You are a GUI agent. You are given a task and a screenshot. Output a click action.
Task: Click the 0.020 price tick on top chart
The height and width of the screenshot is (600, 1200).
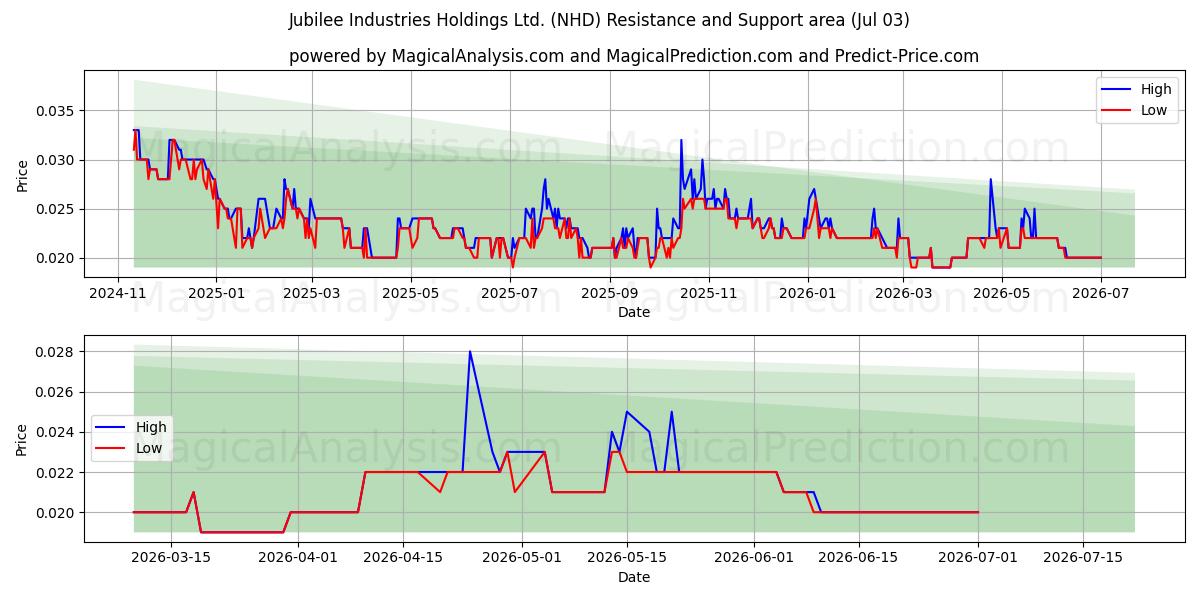tap(55, 258)
